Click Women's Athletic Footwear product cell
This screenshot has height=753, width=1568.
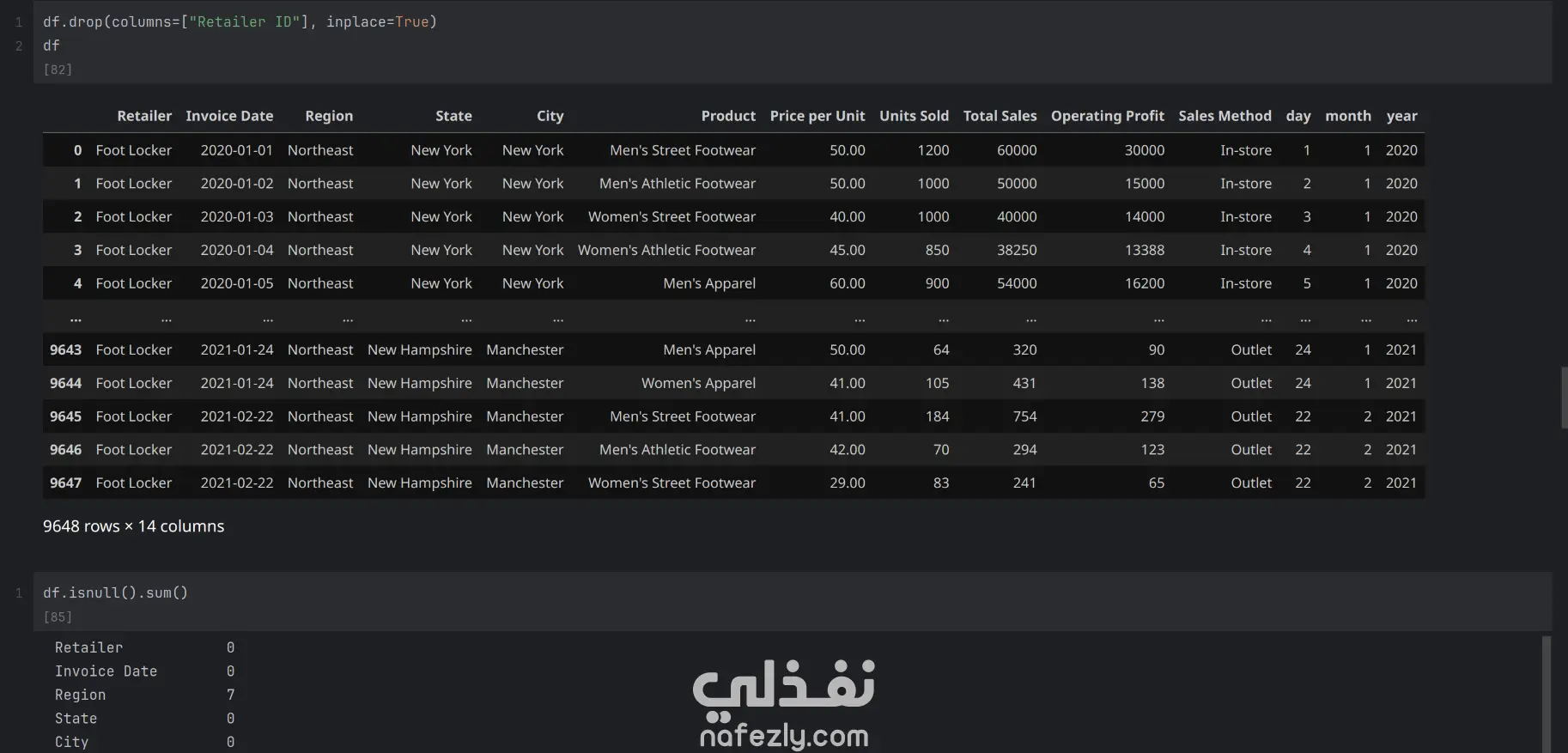point(666,250)
